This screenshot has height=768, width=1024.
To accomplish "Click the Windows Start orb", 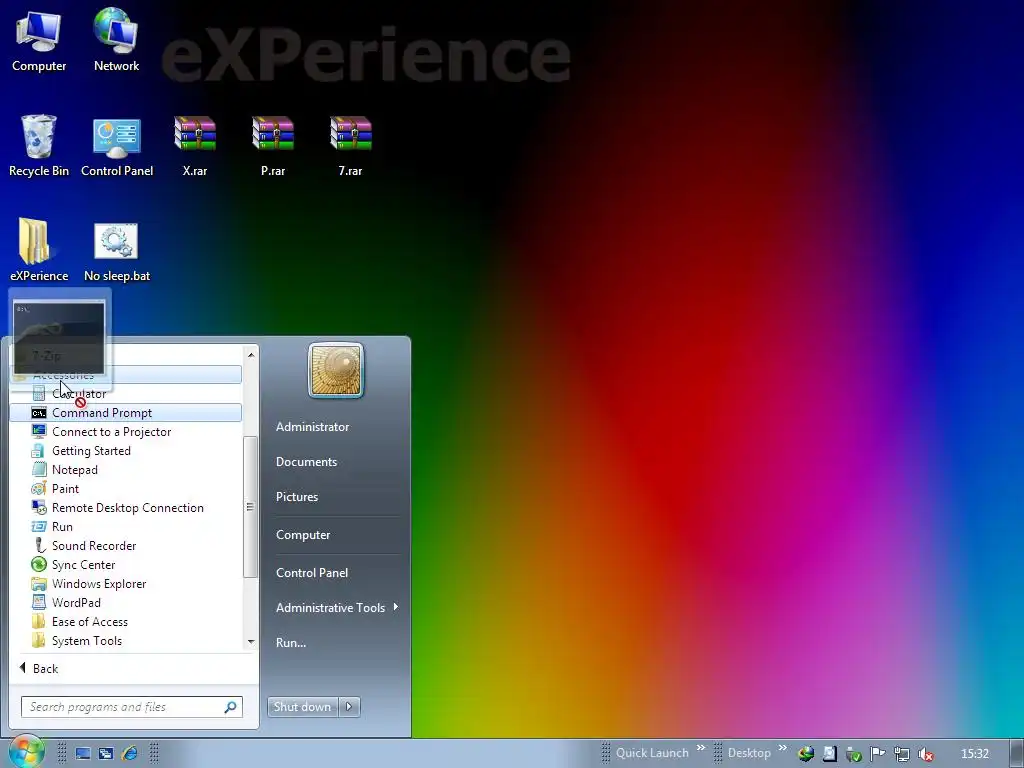I will tap(25, 751).
